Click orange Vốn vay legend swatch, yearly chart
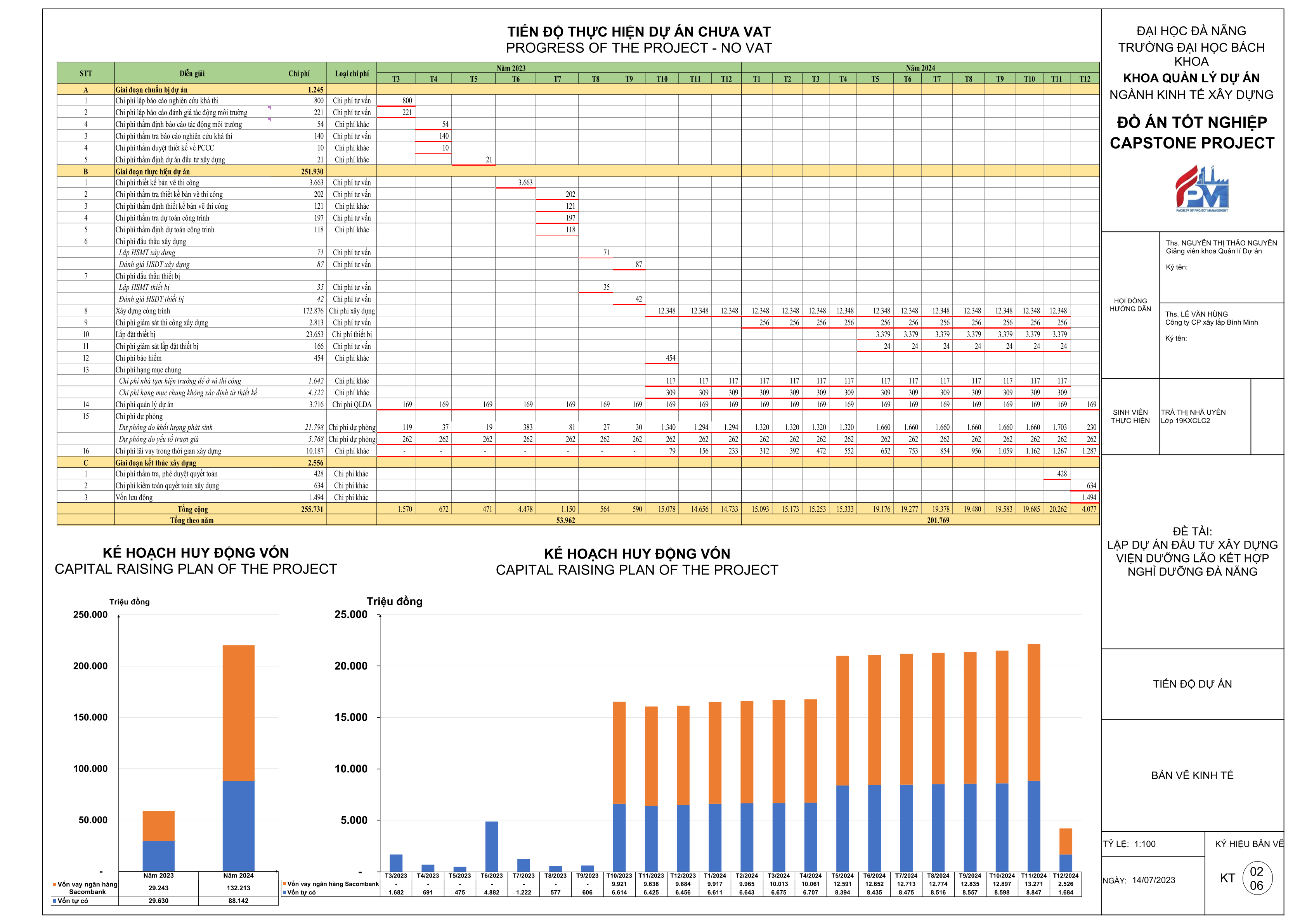 [x=55, y=884]
